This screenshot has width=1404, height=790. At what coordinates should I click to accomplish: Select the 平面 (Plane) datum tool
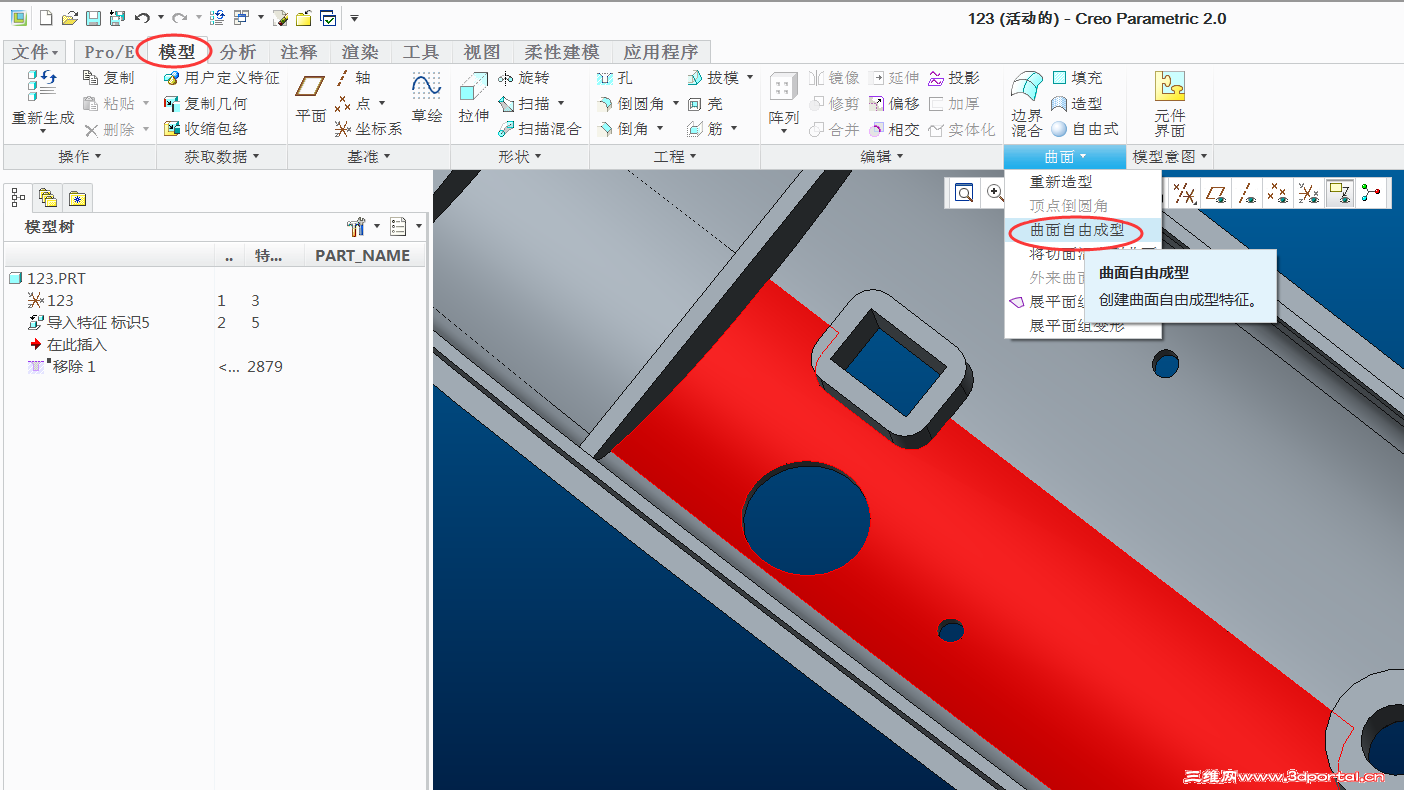pyautogui.click(x=311, y=98)
